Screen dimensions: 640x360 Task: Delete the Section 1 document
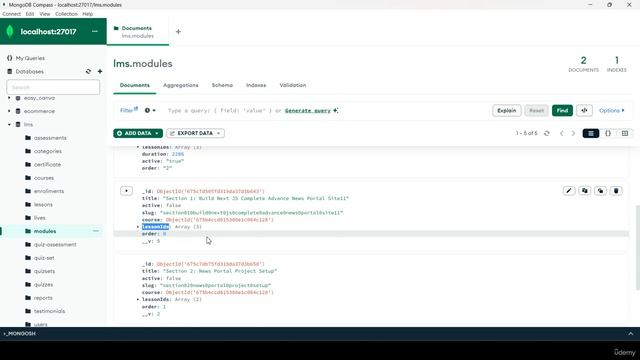616,191
